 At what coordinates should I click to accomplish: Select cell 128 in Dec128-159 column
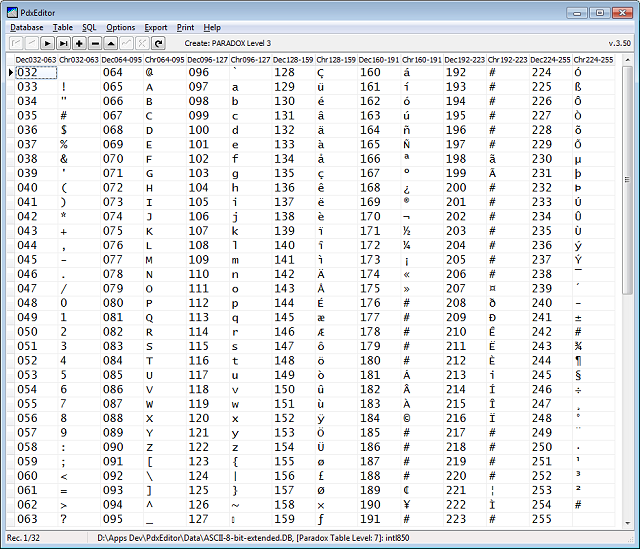[x=293, y=72]
